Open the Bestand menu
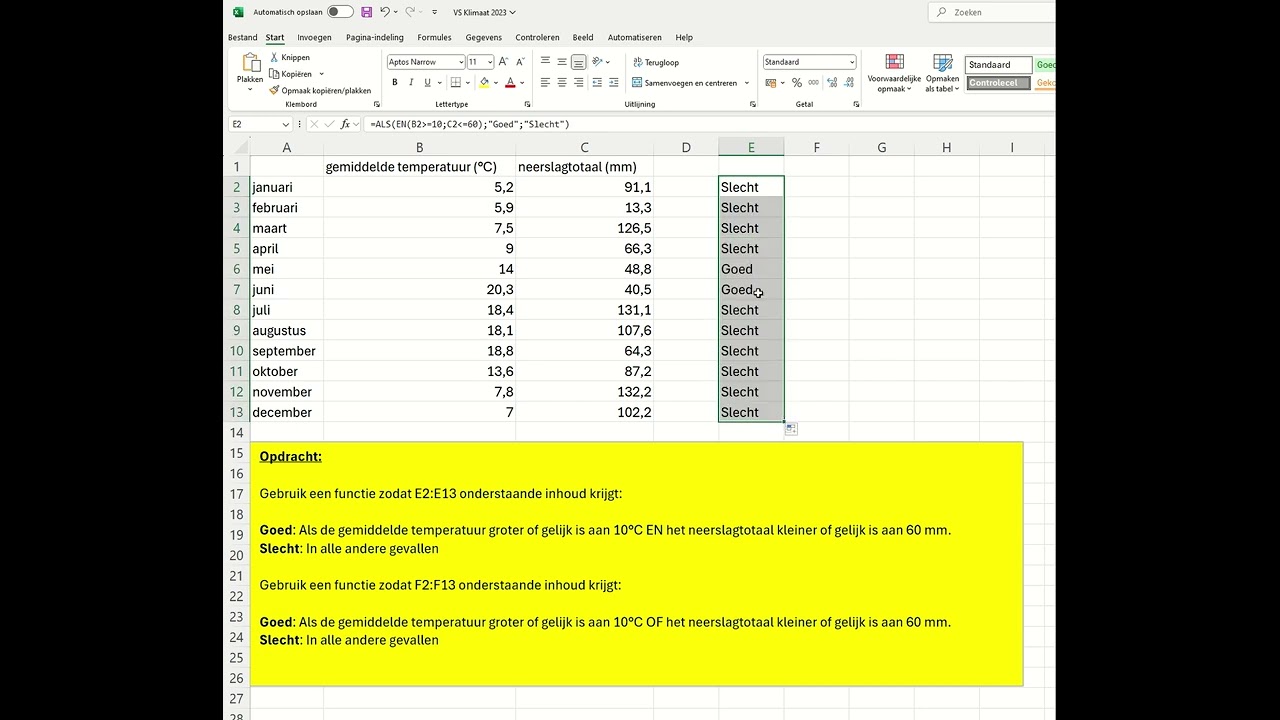The height and width of the screenshot is (720, 1280). coord(242,37)
